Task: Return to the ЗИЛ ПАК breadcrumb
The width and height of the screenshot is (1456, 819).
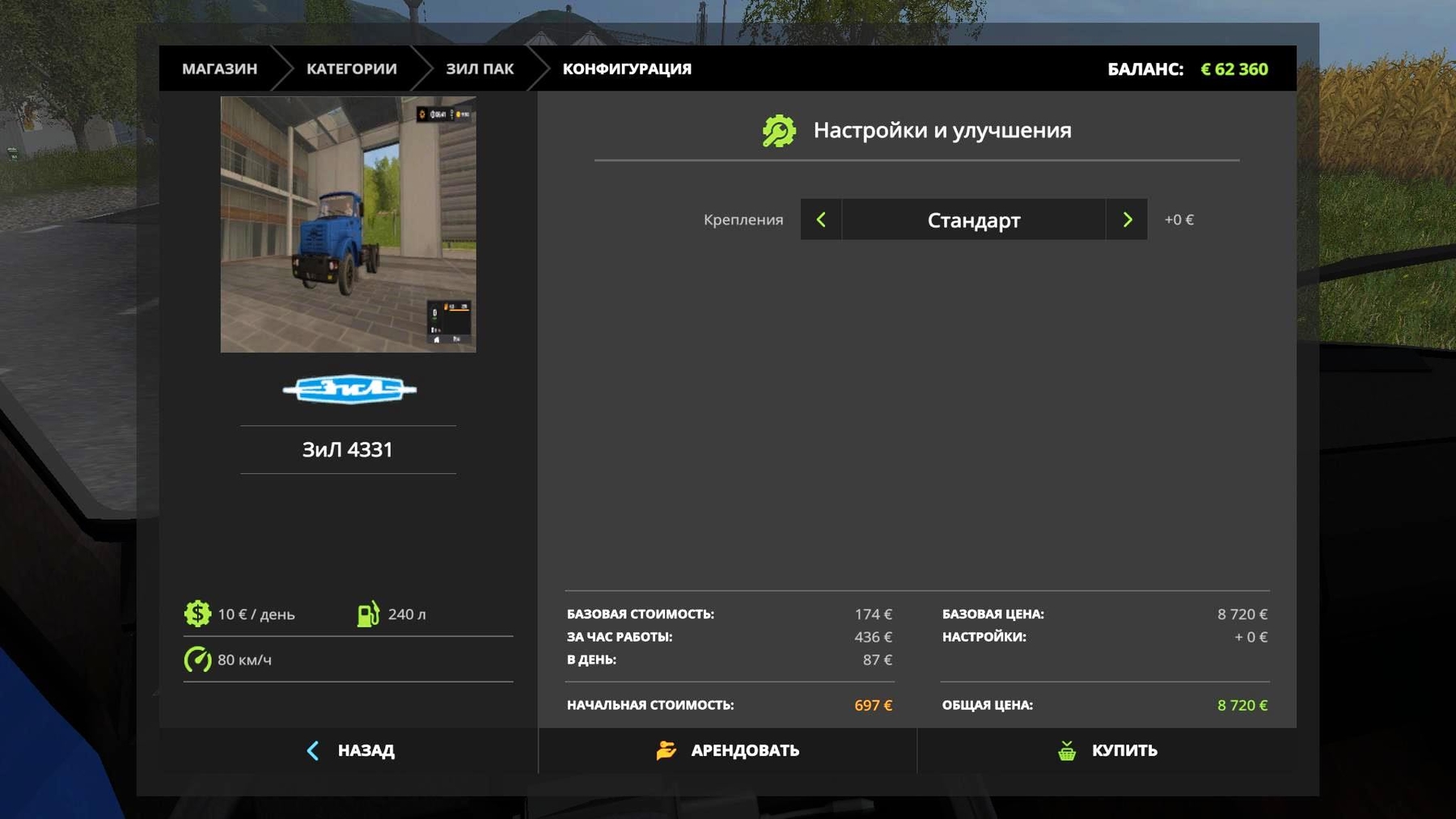Action: point(480,69)
